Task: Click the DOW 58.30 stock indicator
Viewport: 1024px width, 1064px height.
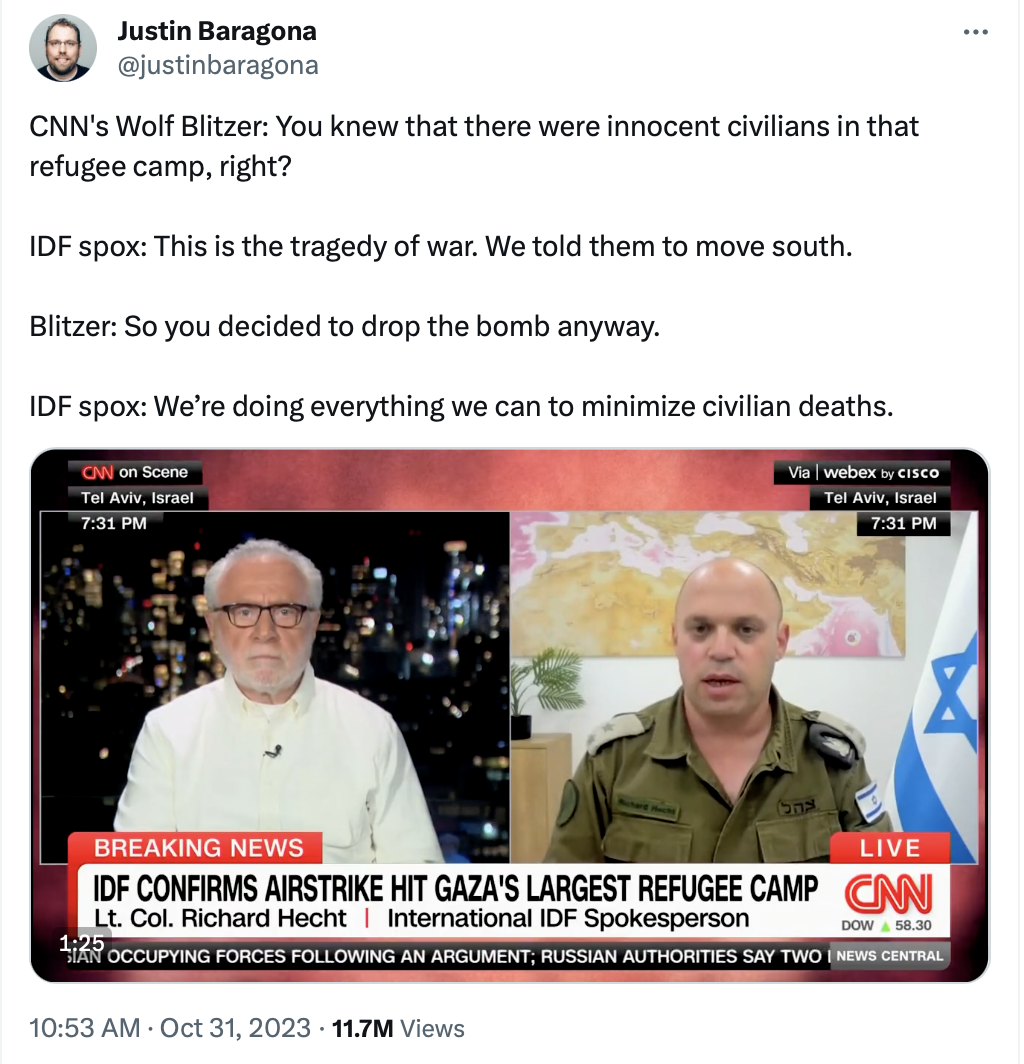Action: pos(886,925)
